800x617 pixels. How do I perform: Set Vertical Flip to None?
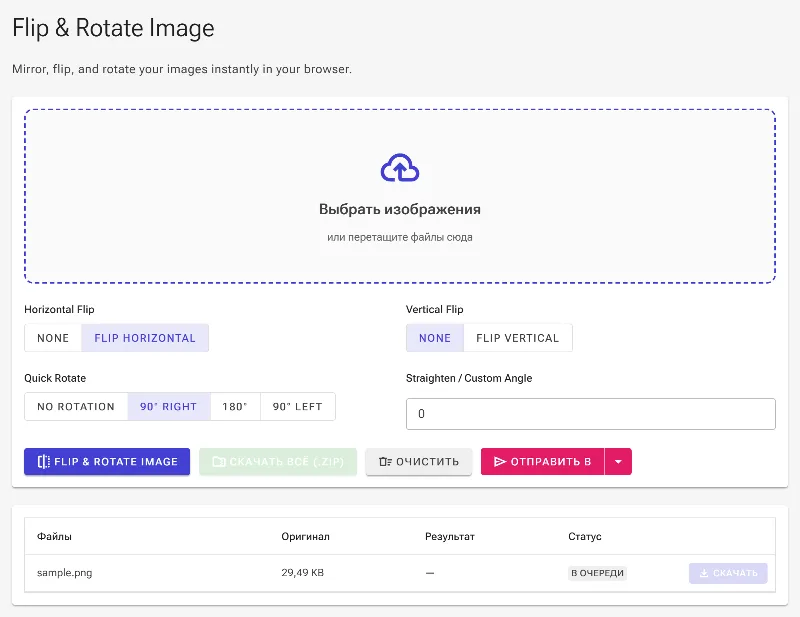435,338
